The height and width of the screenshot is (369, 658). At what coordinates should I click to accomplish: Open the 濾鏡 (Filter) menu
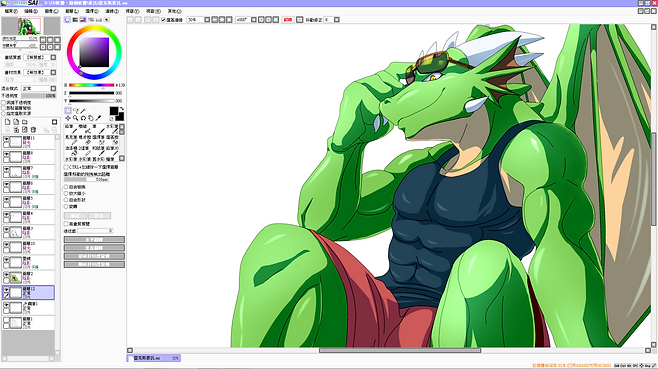click(112, 11)
